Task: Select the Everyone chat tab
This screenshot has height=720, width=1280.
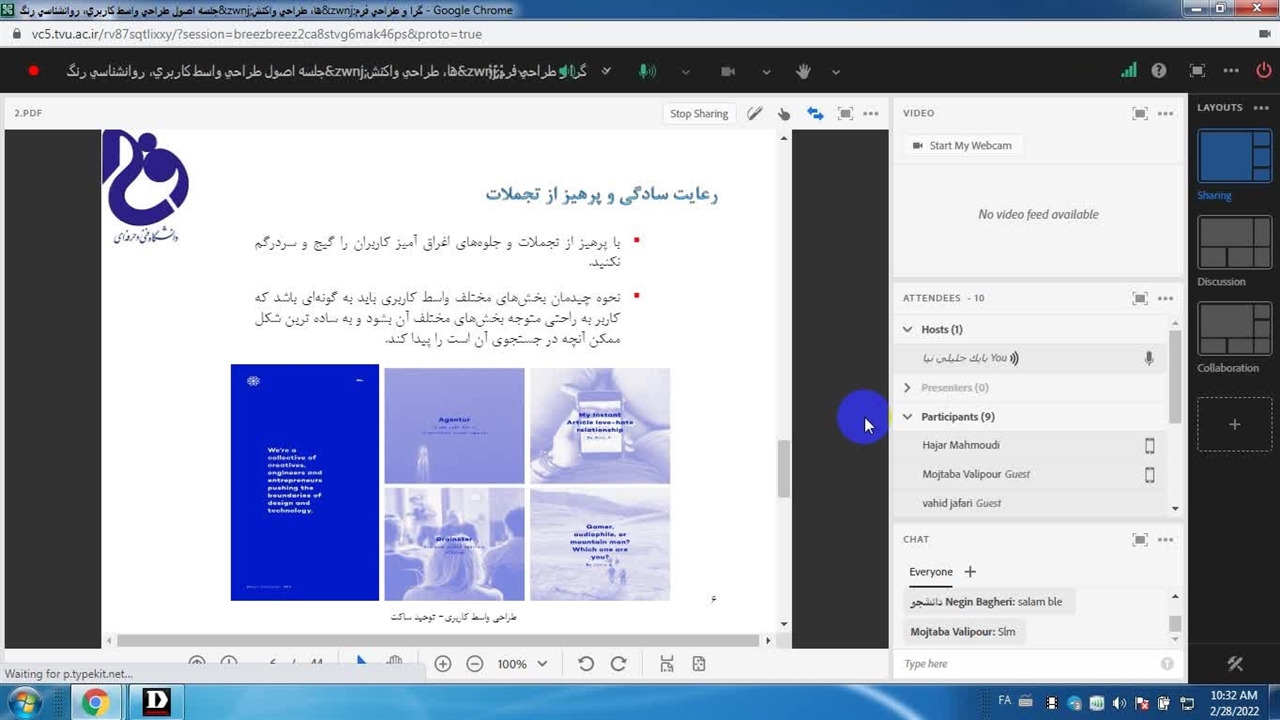Action: [930, 572]
